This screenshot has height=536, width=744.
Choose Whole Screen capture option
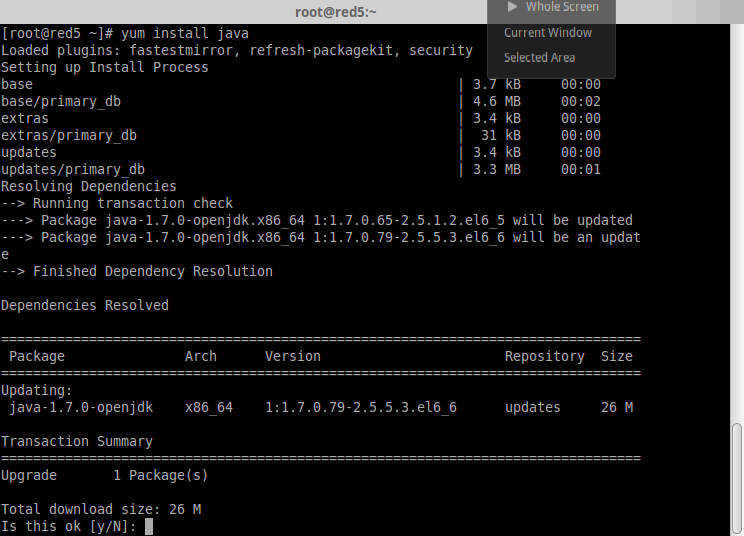(x=562, y=7)
